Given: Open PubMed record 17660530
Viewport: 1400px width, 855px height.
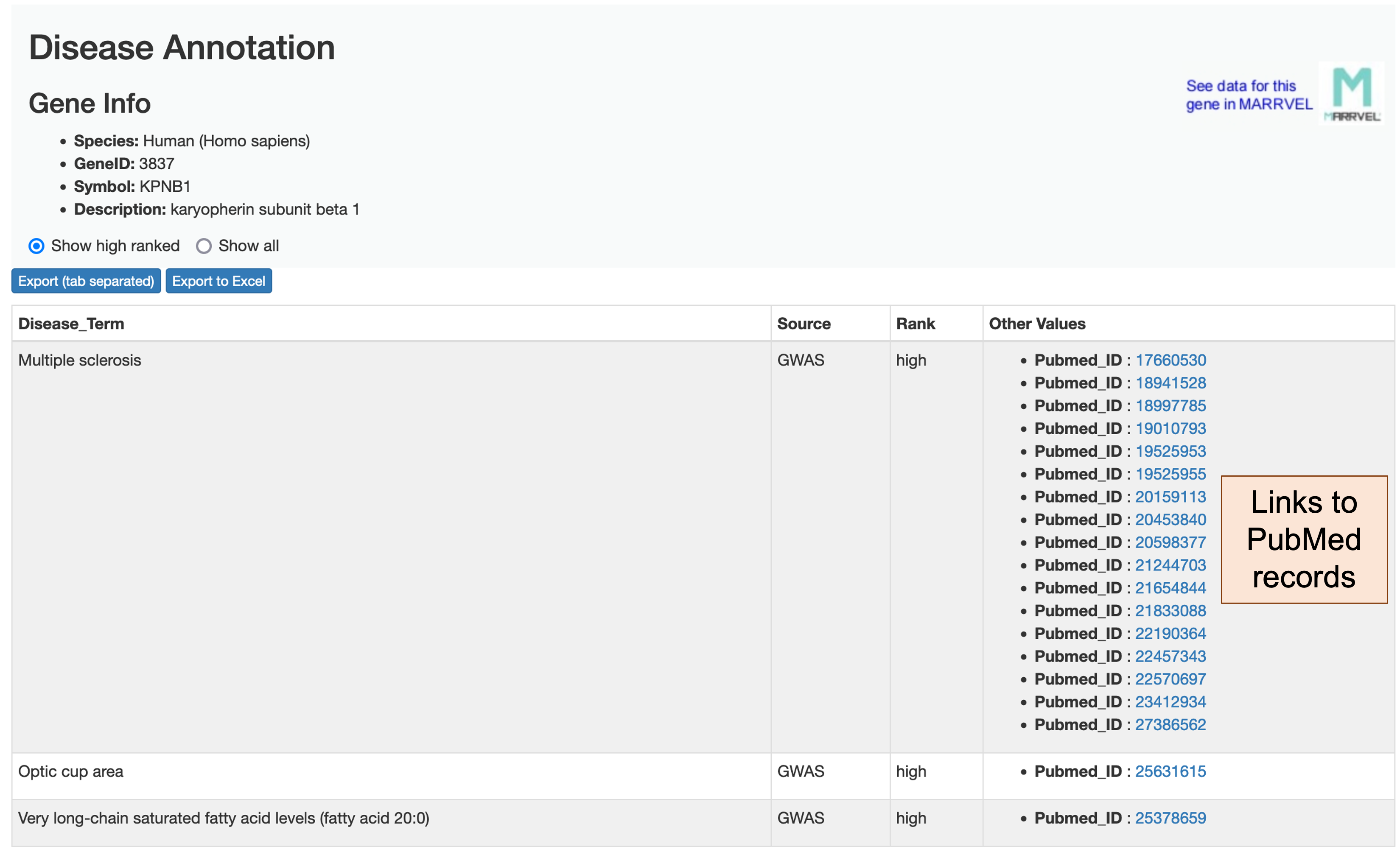Looking at the screenshot, I should coord(1170,360).
